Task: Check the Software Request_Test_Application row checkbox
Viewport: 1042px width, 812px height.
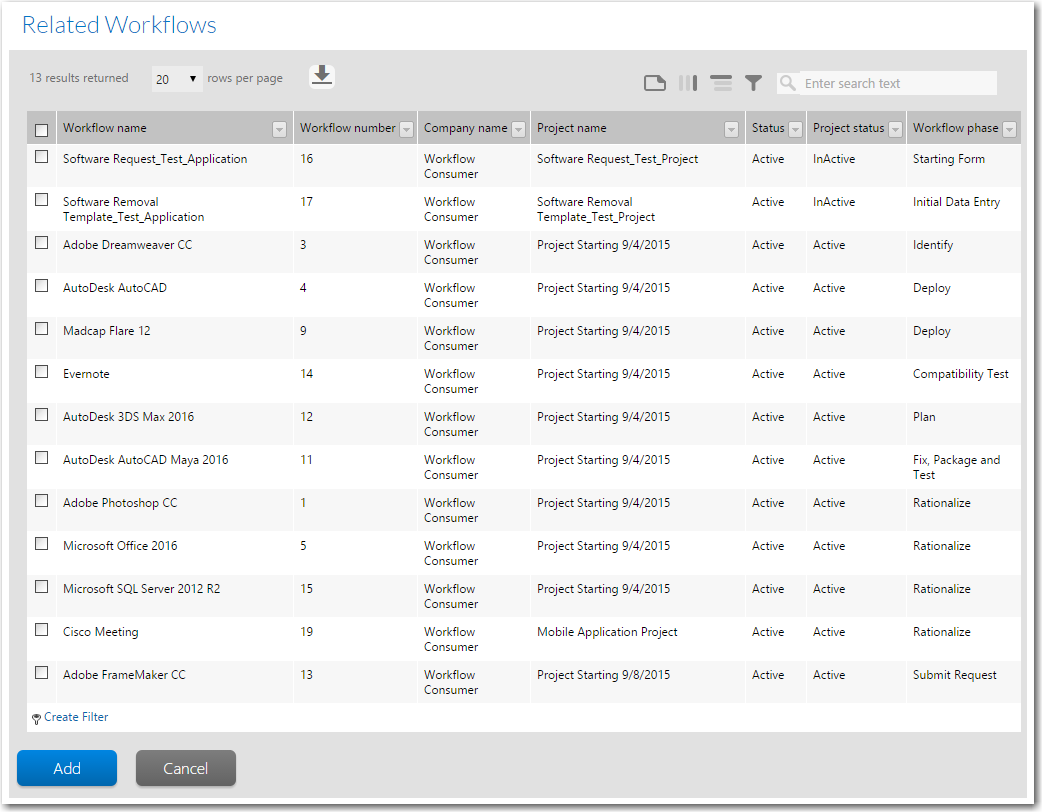Action: [x=41, y=157]
